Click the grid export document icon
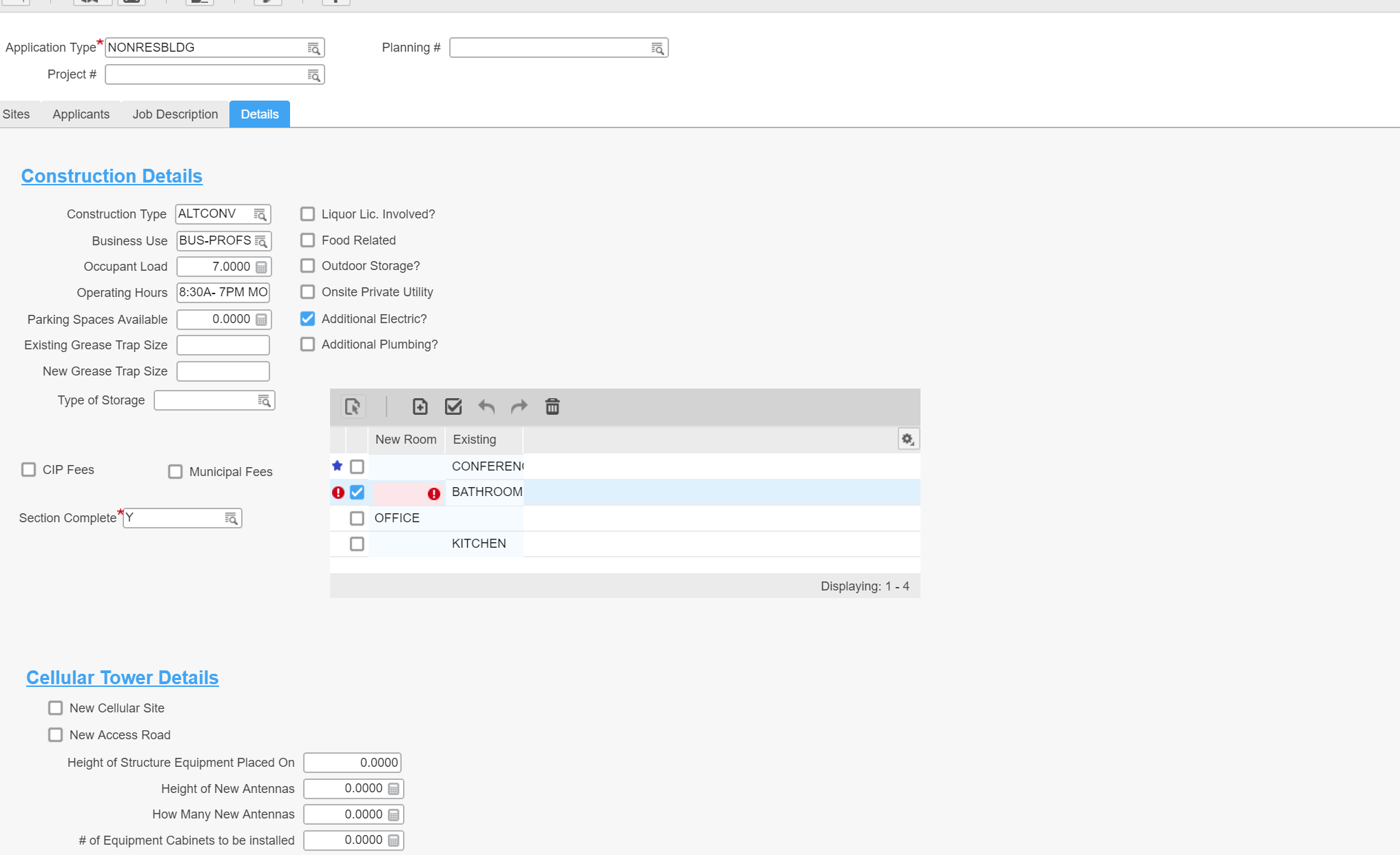1400x855 pixels. point(352,406)
